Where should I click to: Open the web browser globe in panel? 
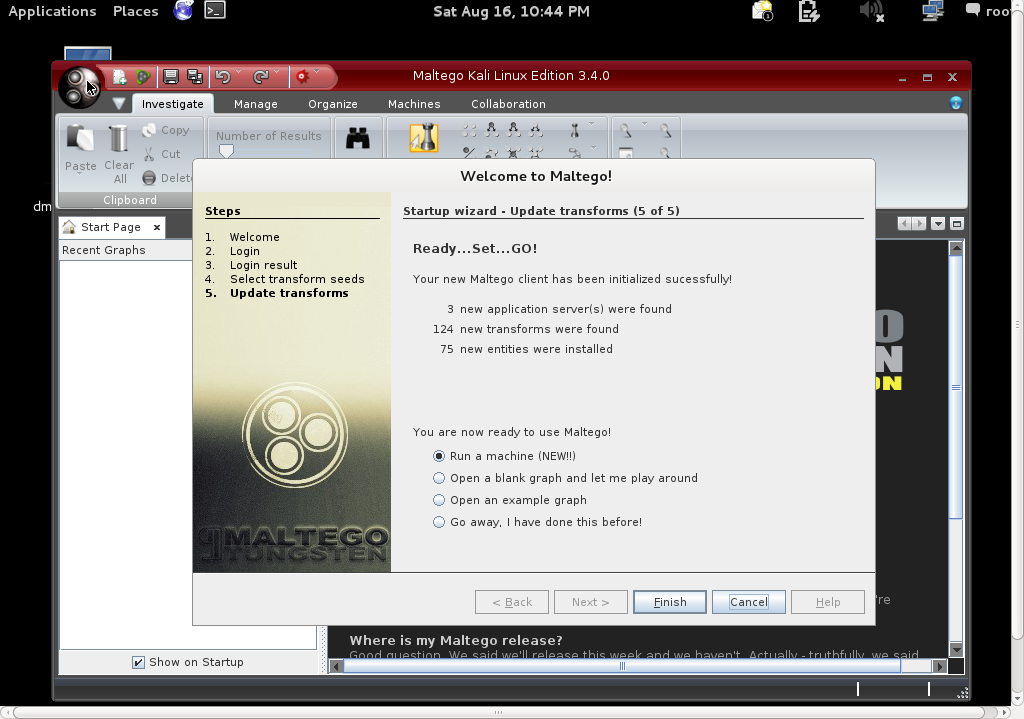(x=184, y=10)
